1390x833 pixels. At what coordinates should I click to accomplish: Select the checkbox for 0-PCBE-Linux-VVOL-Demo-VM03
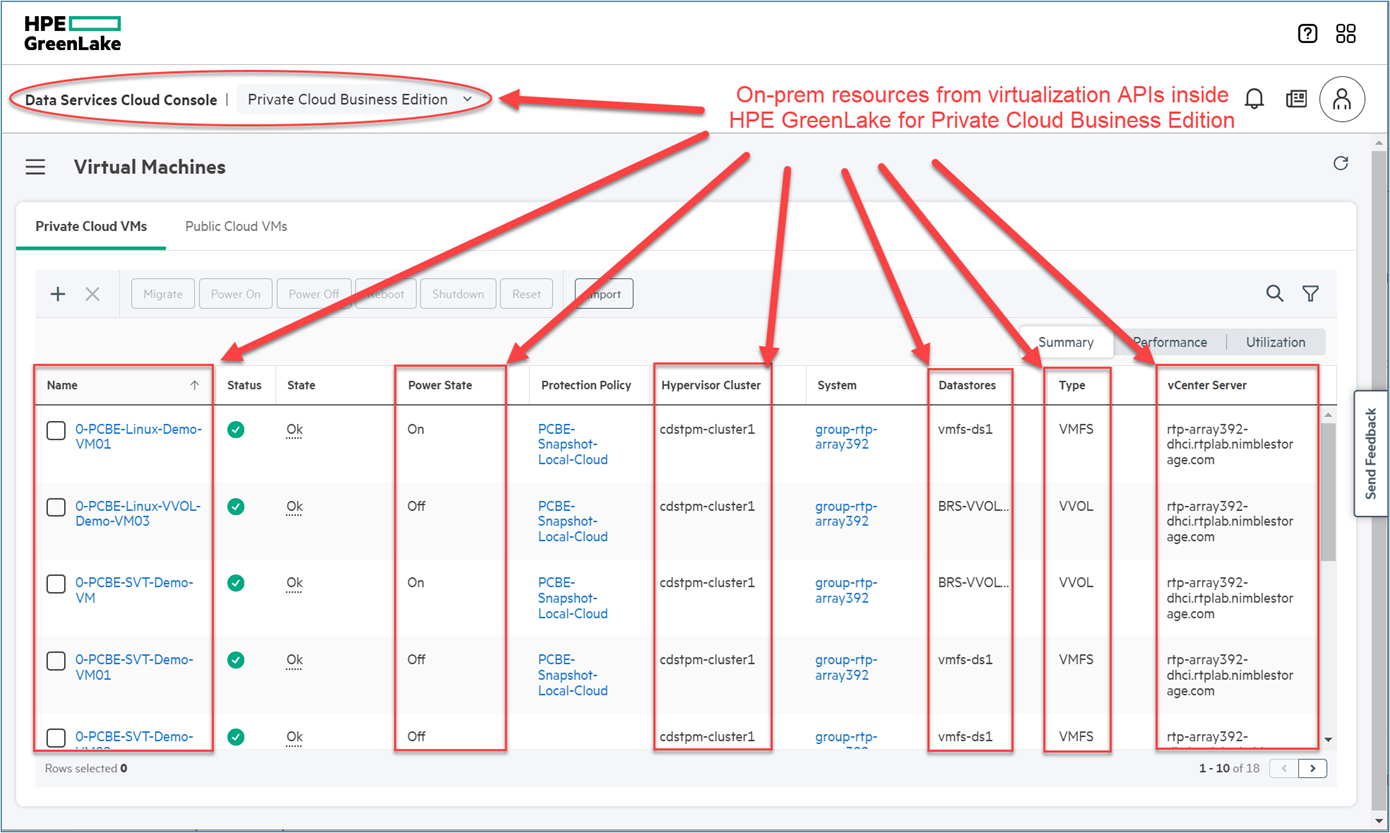tap(56, 508)
